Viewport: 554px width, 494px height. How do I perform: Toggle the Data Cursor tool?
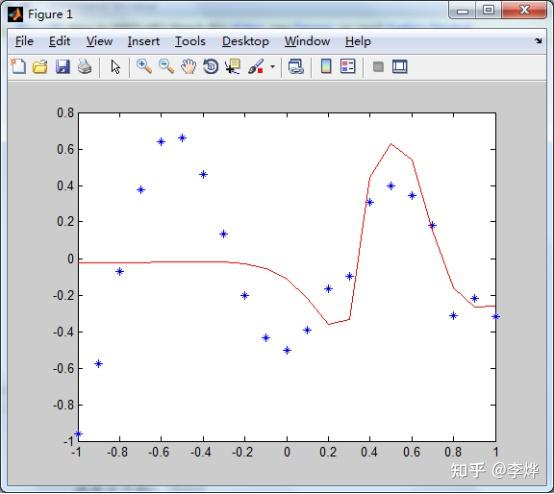click(x=233, y=66)
